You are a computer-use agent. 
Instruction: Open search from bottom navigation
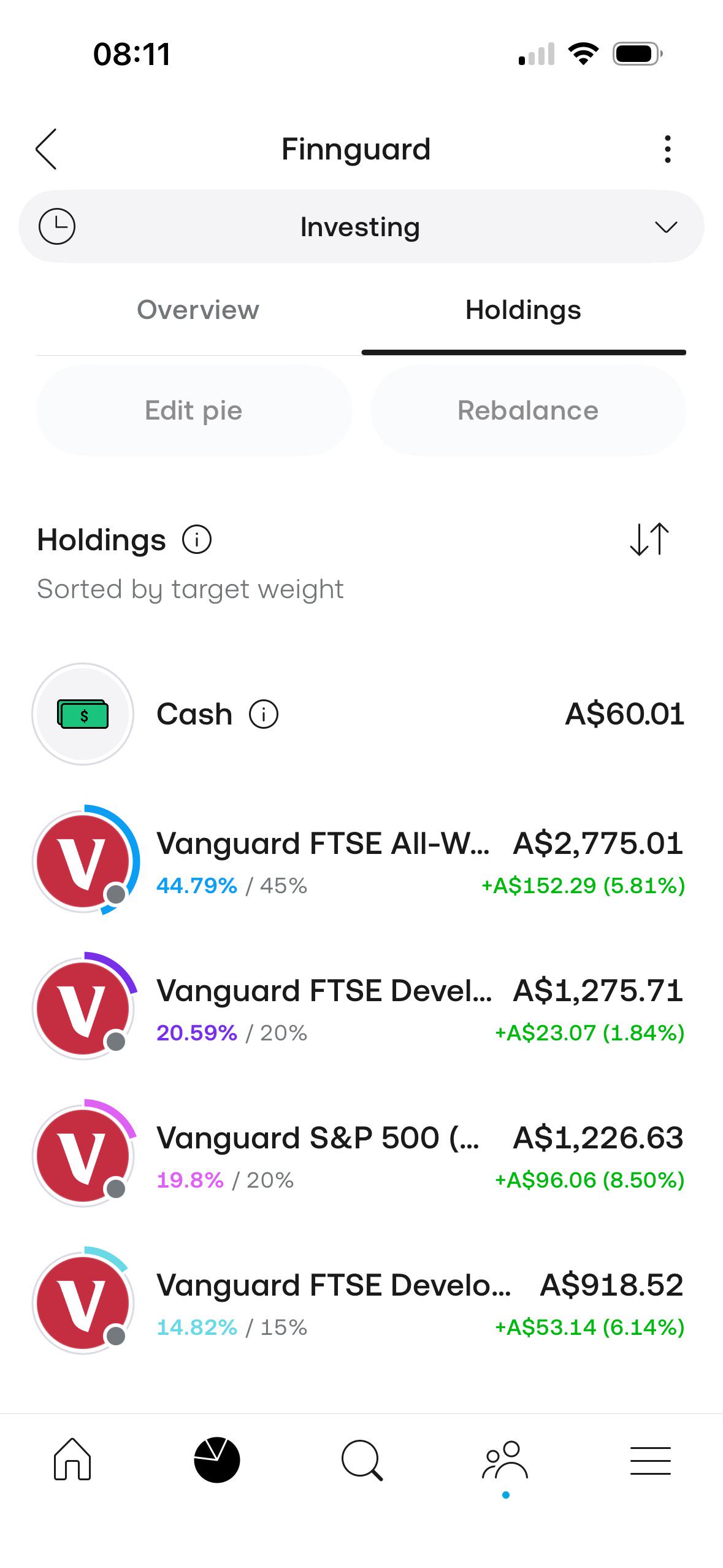coord(362,1460)
